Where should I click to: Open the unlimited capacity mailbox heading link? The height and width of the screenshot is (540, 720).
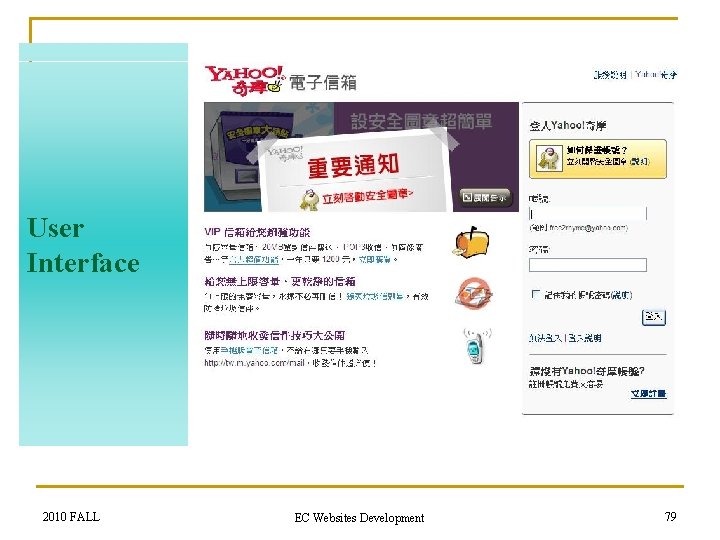[280, 281]
